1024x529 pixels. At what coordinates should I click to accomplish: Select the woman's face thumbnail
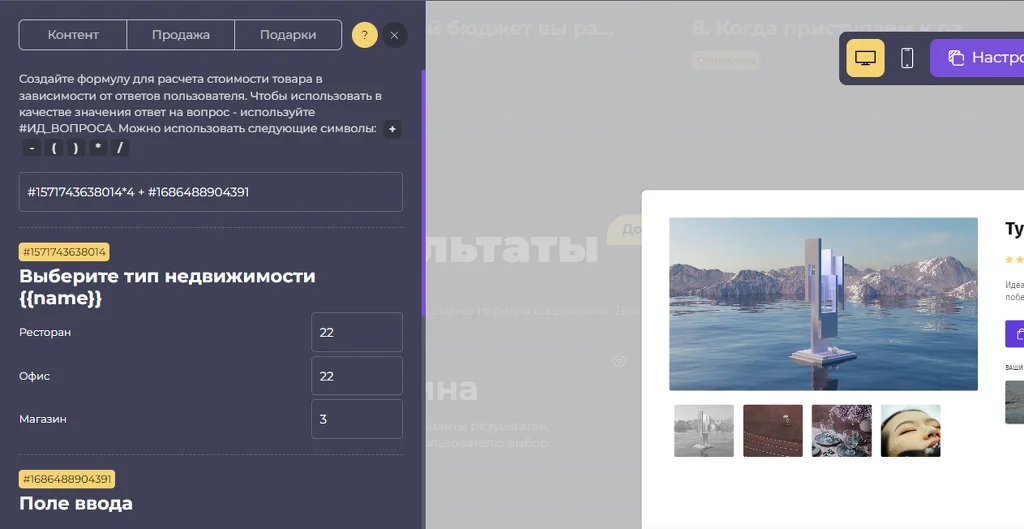tap(910, 431)
